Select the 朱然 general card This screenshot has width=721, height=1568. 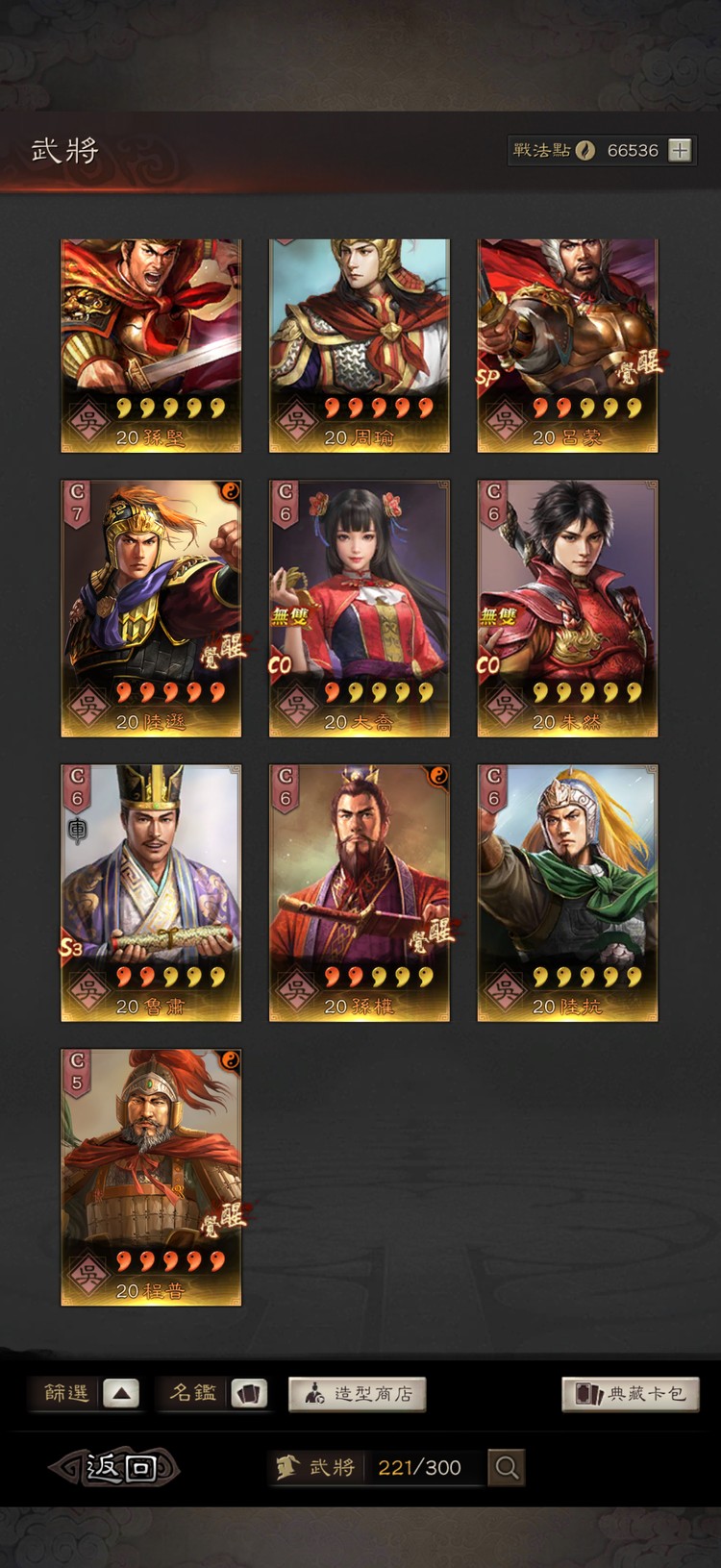567,609
